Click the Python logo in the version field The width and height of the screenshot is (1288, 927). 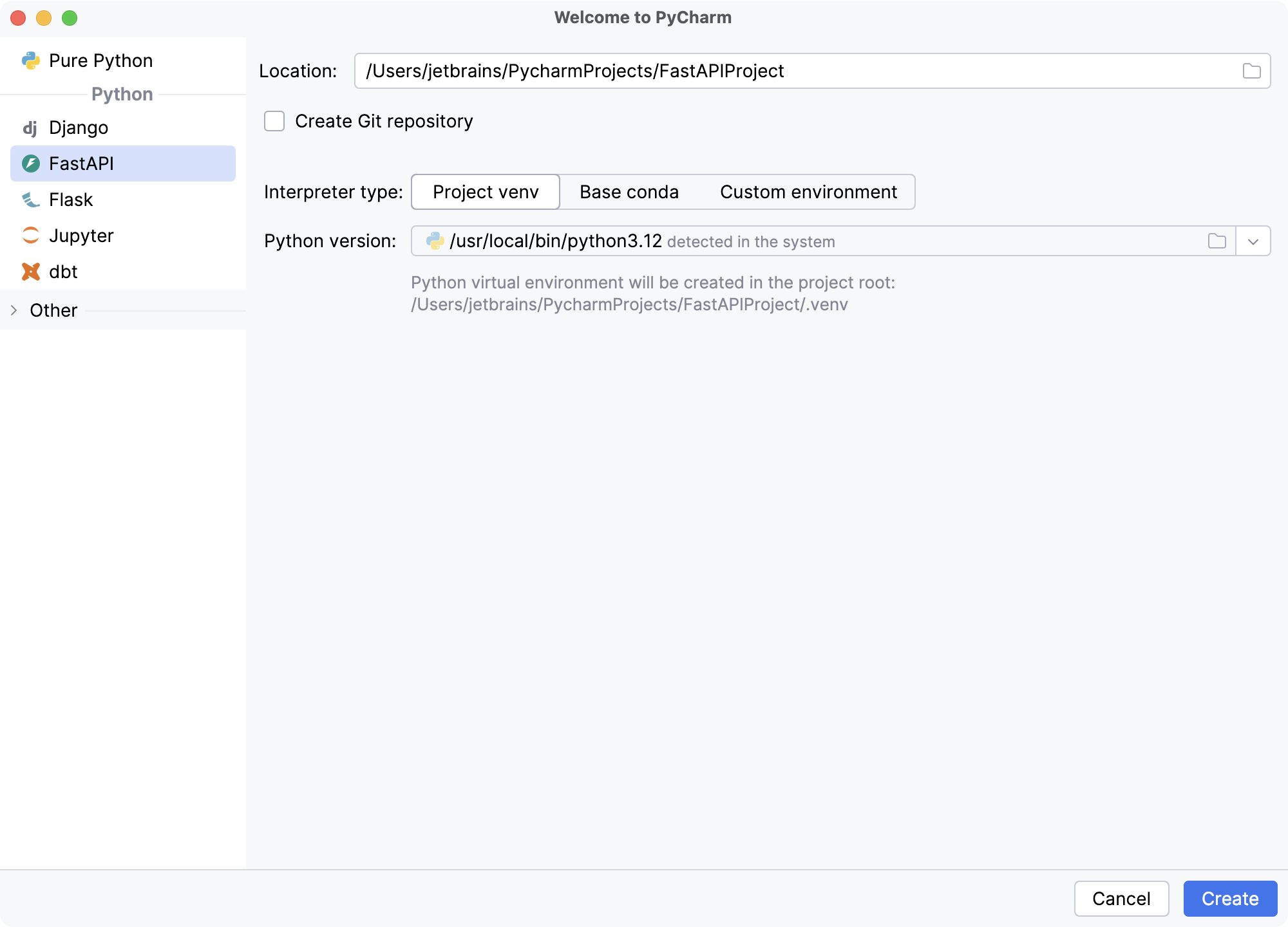click(435, 241)
